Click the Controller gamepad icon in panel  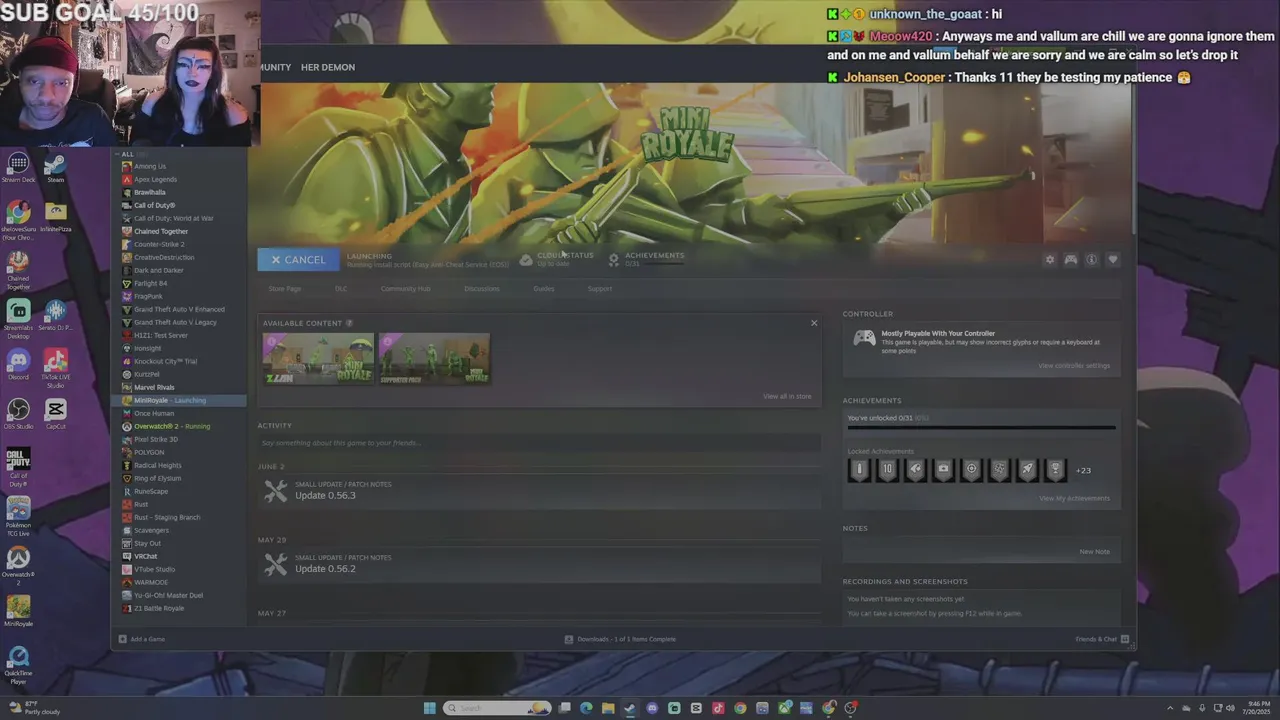(864, 339)
